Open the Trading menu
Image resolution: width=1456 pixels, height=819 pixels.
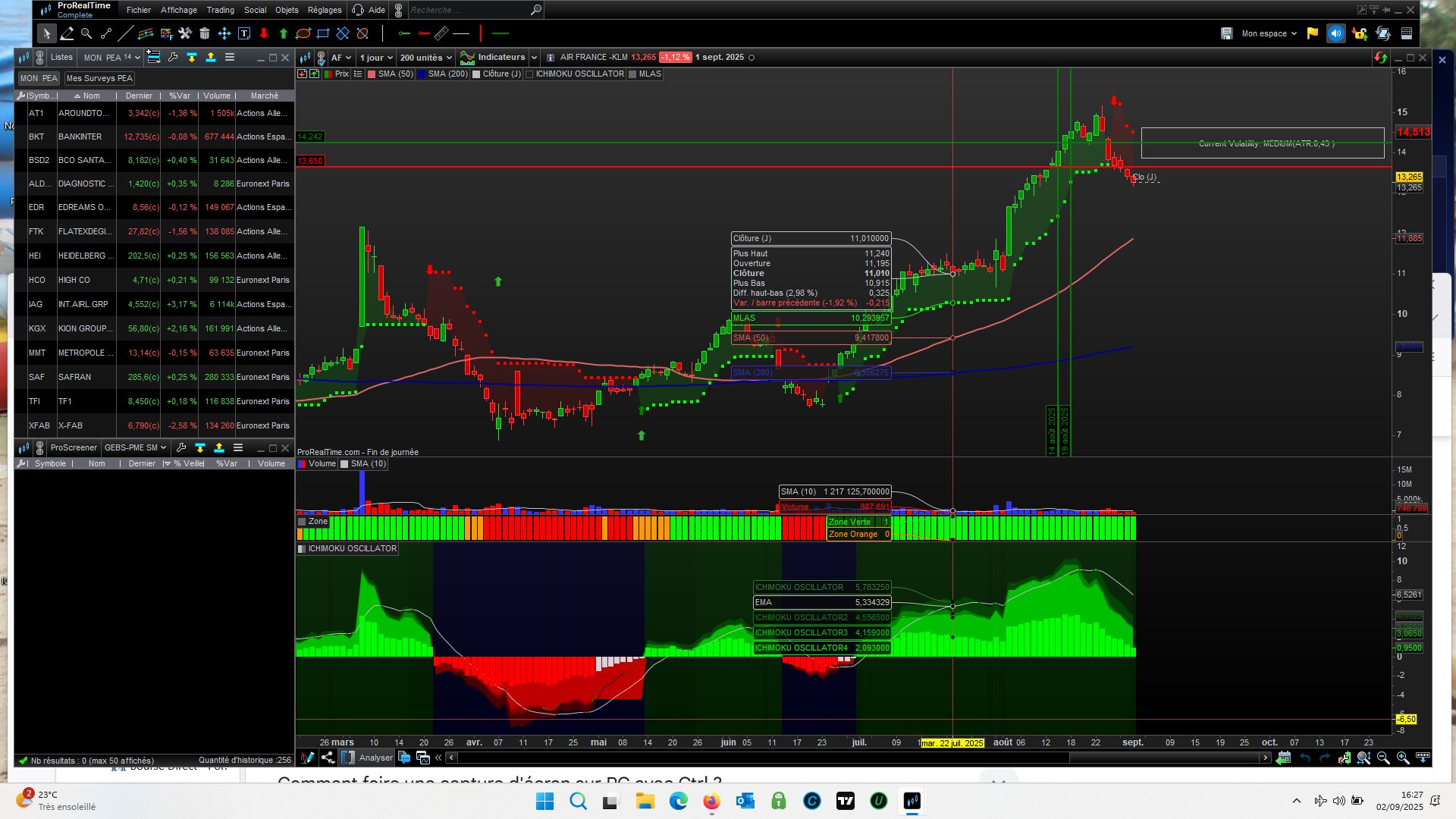point(220,10)
